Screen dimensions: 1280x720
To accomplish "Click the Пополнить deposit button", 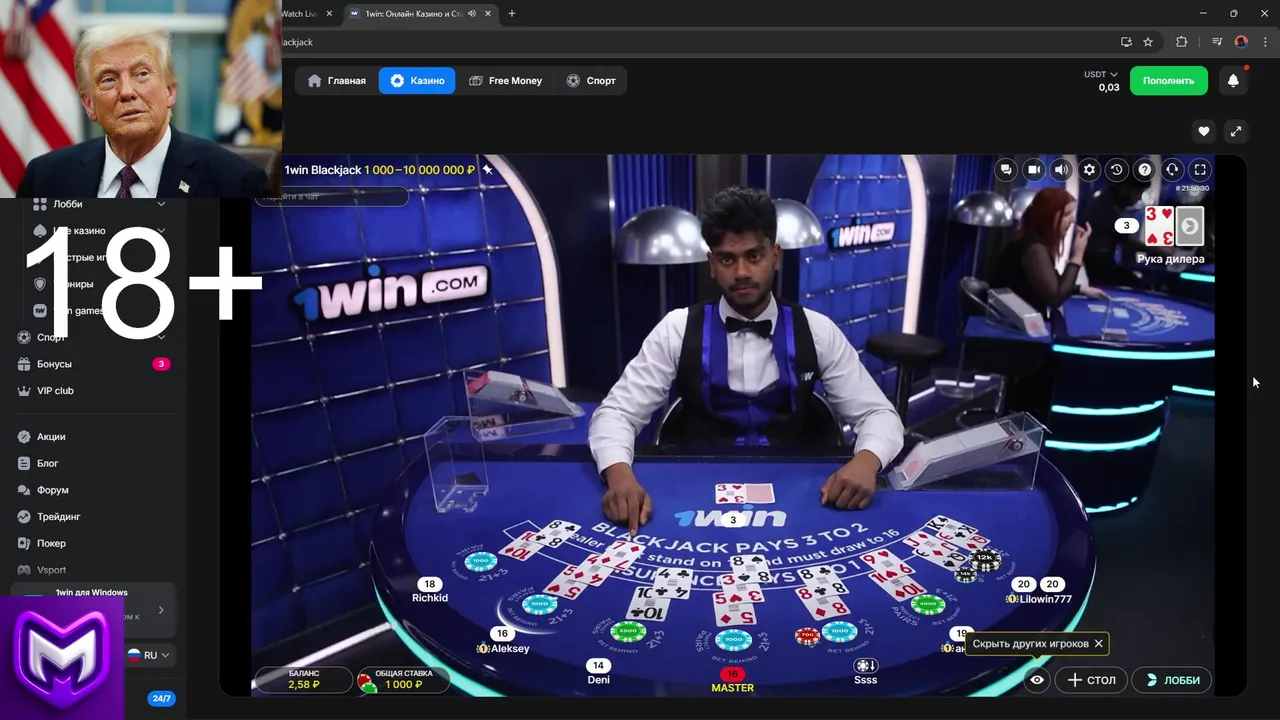I will [x=1169, y=81].
